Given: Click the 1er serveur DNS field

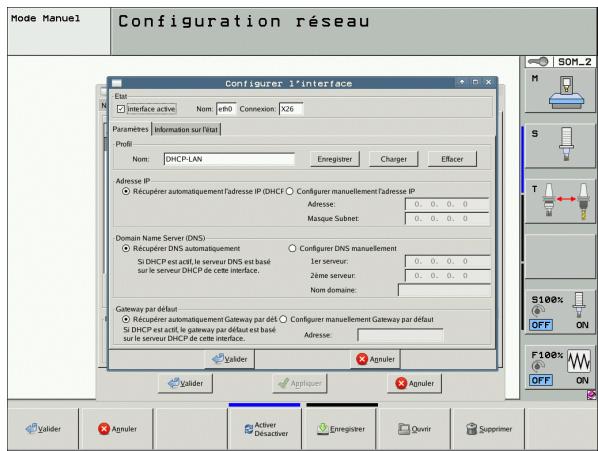Looking at the screenshot, I should click(x=448, y=261).
